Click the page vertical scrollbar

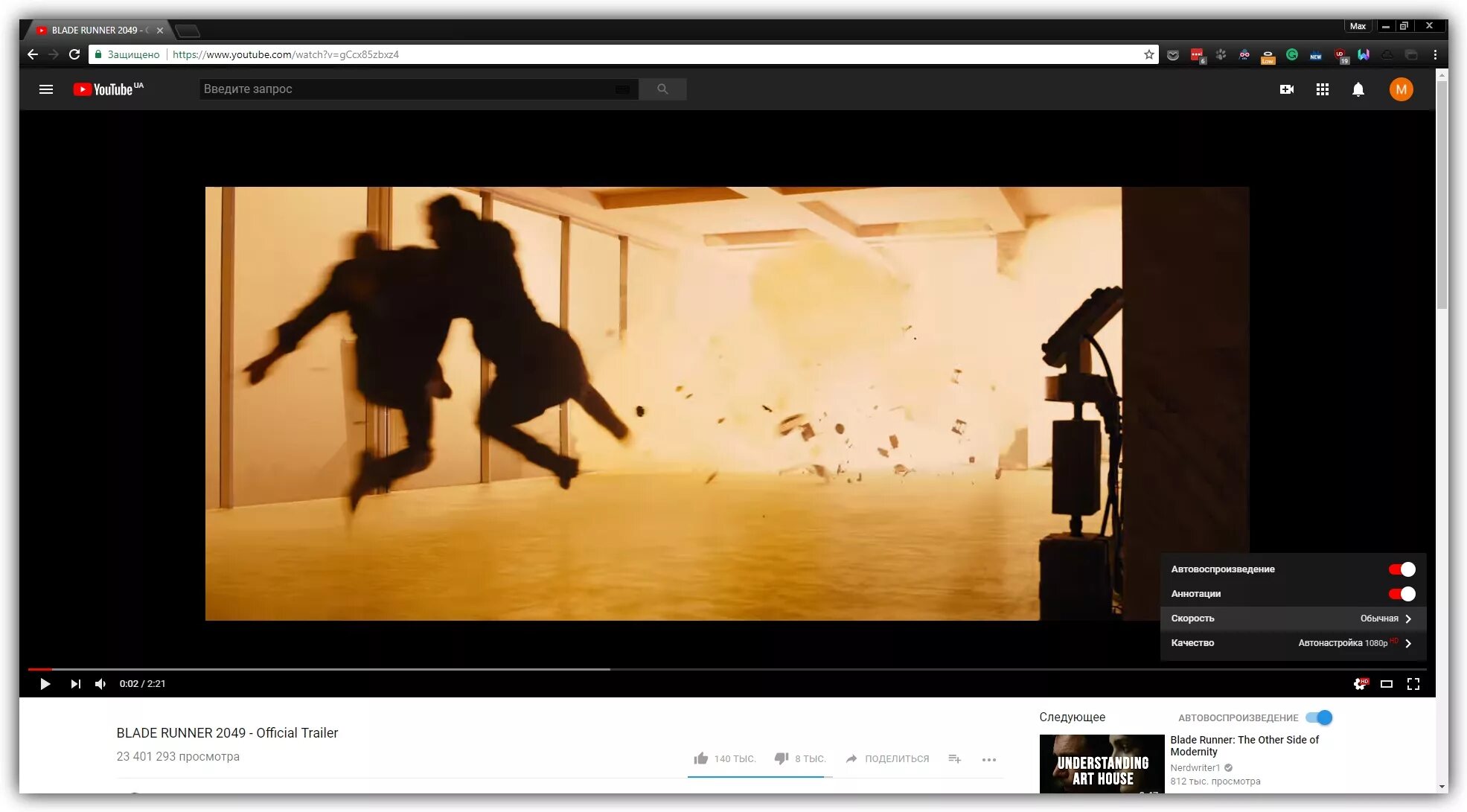click(x=1442, y=194)
